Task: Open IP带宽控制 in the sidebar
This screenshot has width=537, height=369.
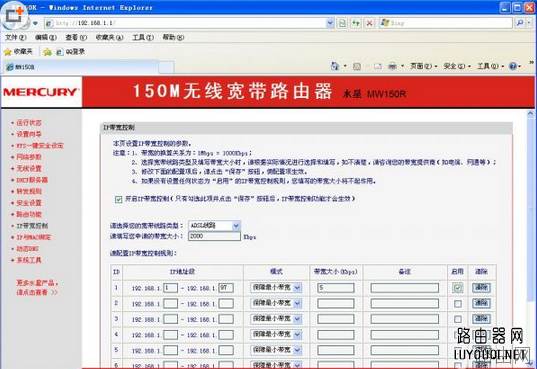Action: pyautogui.click(x=32, y=226)
